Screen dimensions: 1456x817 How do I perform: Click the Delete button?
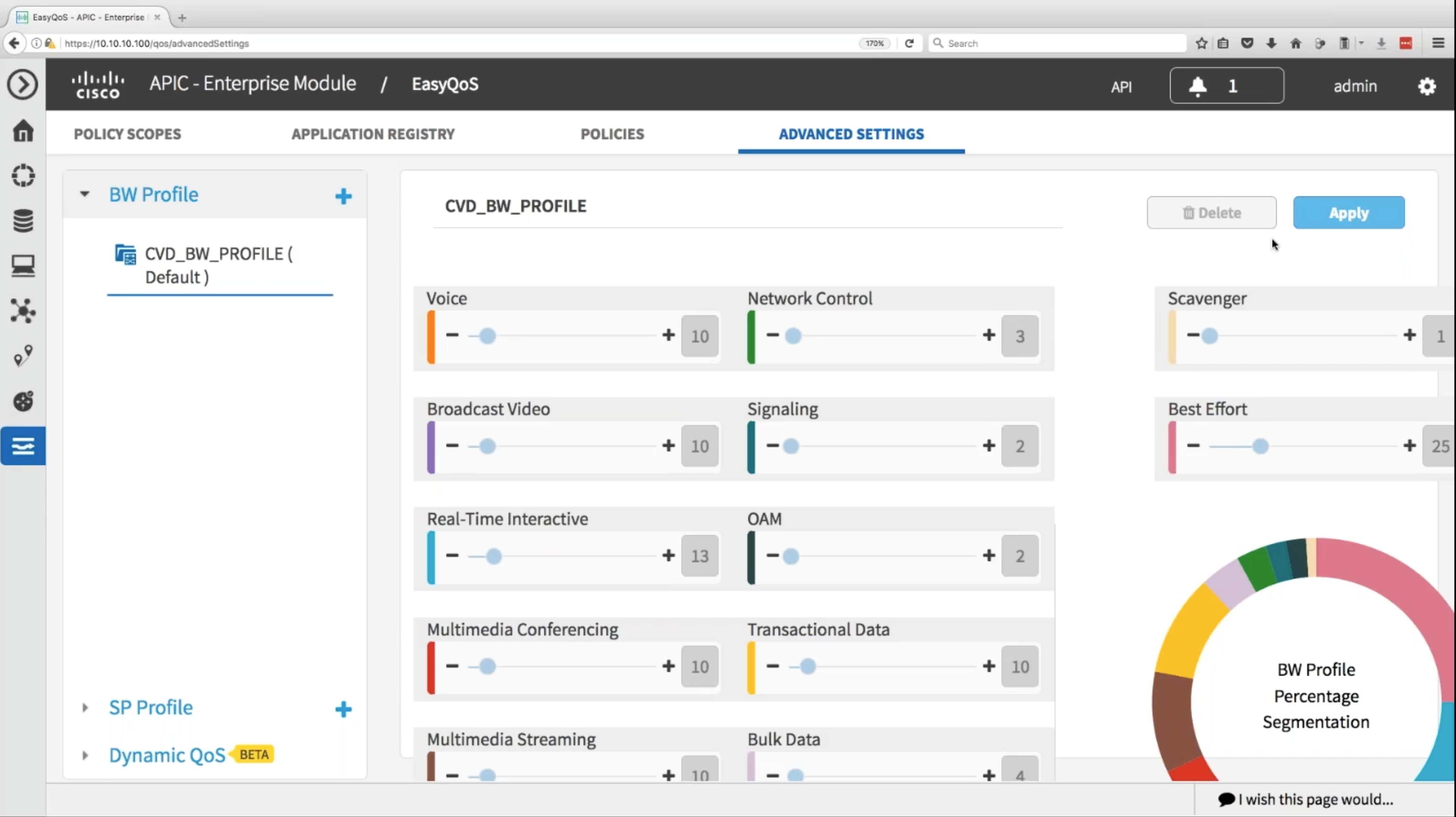point(1211,212)
